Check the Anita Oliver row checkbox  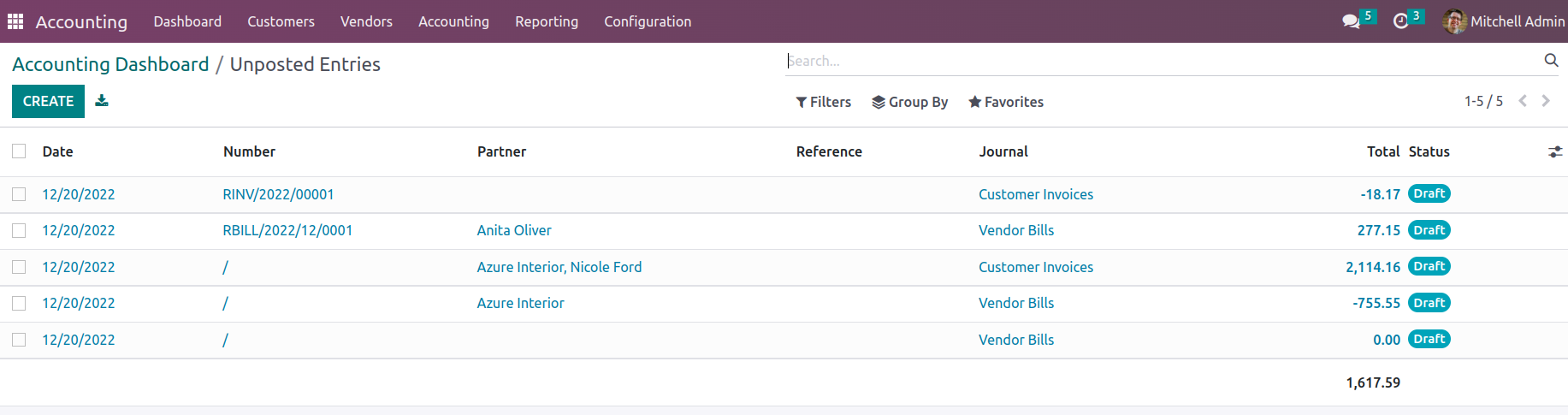[19, 230]
